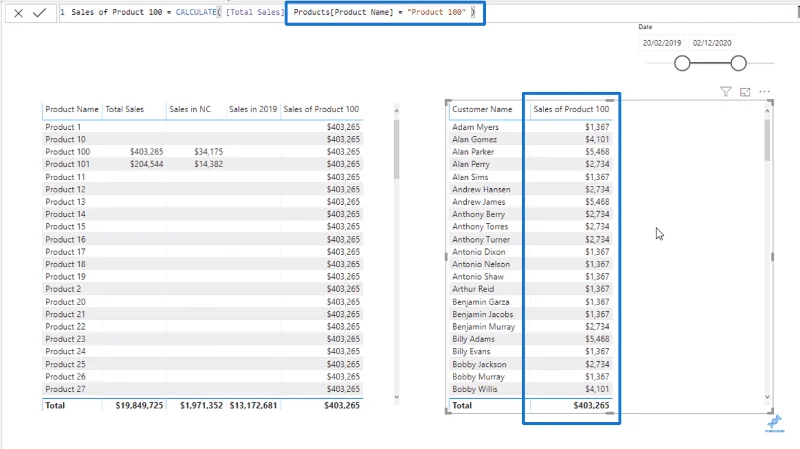The height and width of the screenshot is (449, 800).
Task: Click the date slider track between handles
Action: click(710, 63)
